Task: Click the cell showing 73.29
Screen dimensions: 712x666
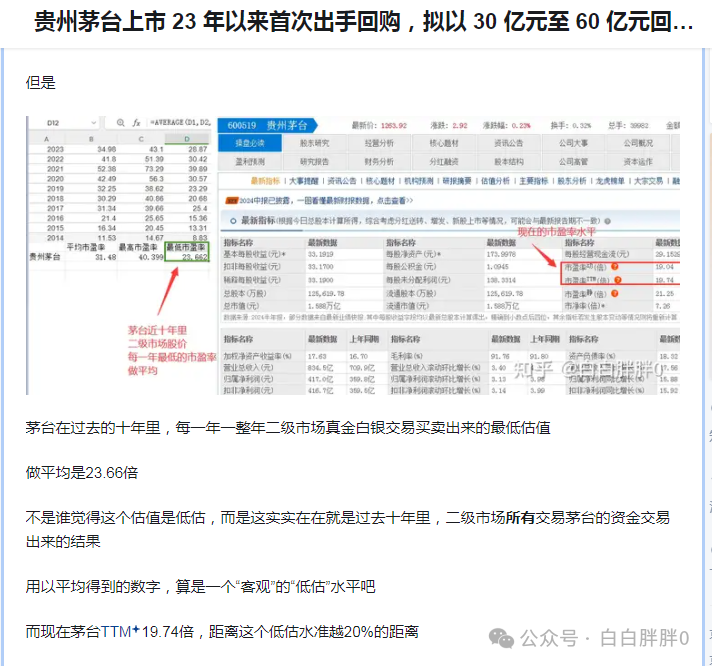Action: (x=154, y=169)
